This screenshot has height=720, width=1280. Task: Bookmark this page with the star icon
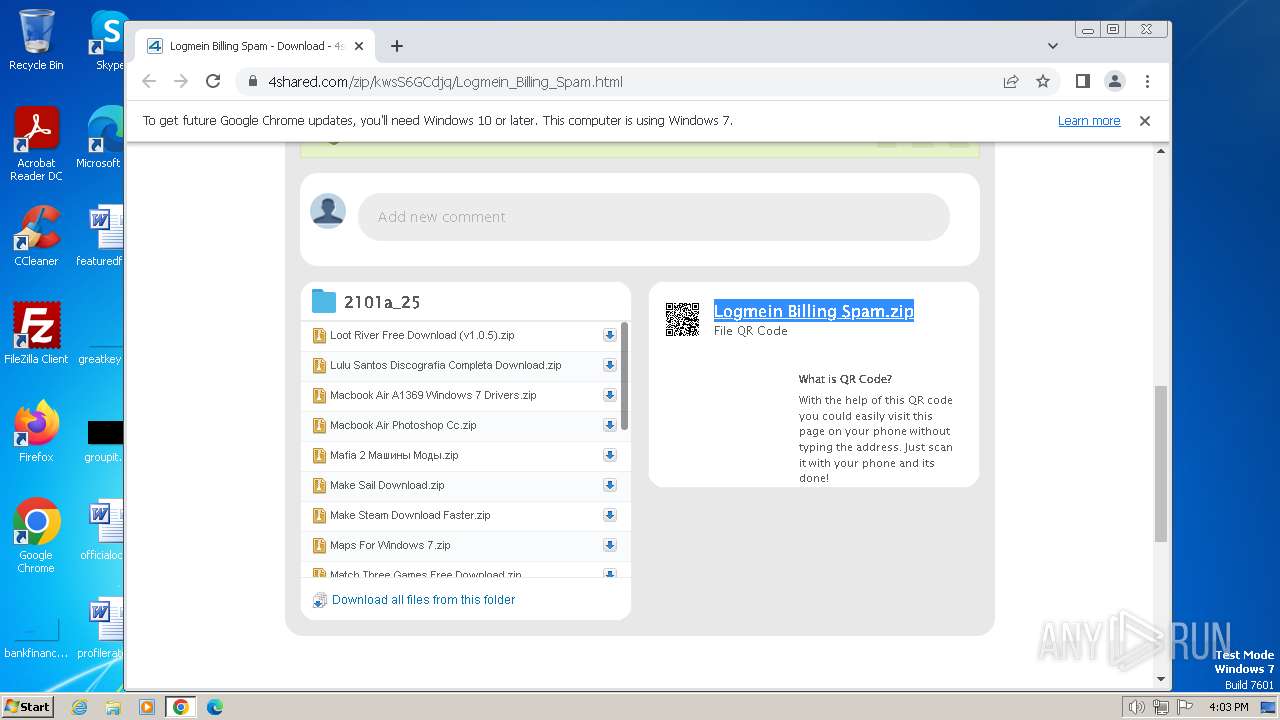[1043, 81]
